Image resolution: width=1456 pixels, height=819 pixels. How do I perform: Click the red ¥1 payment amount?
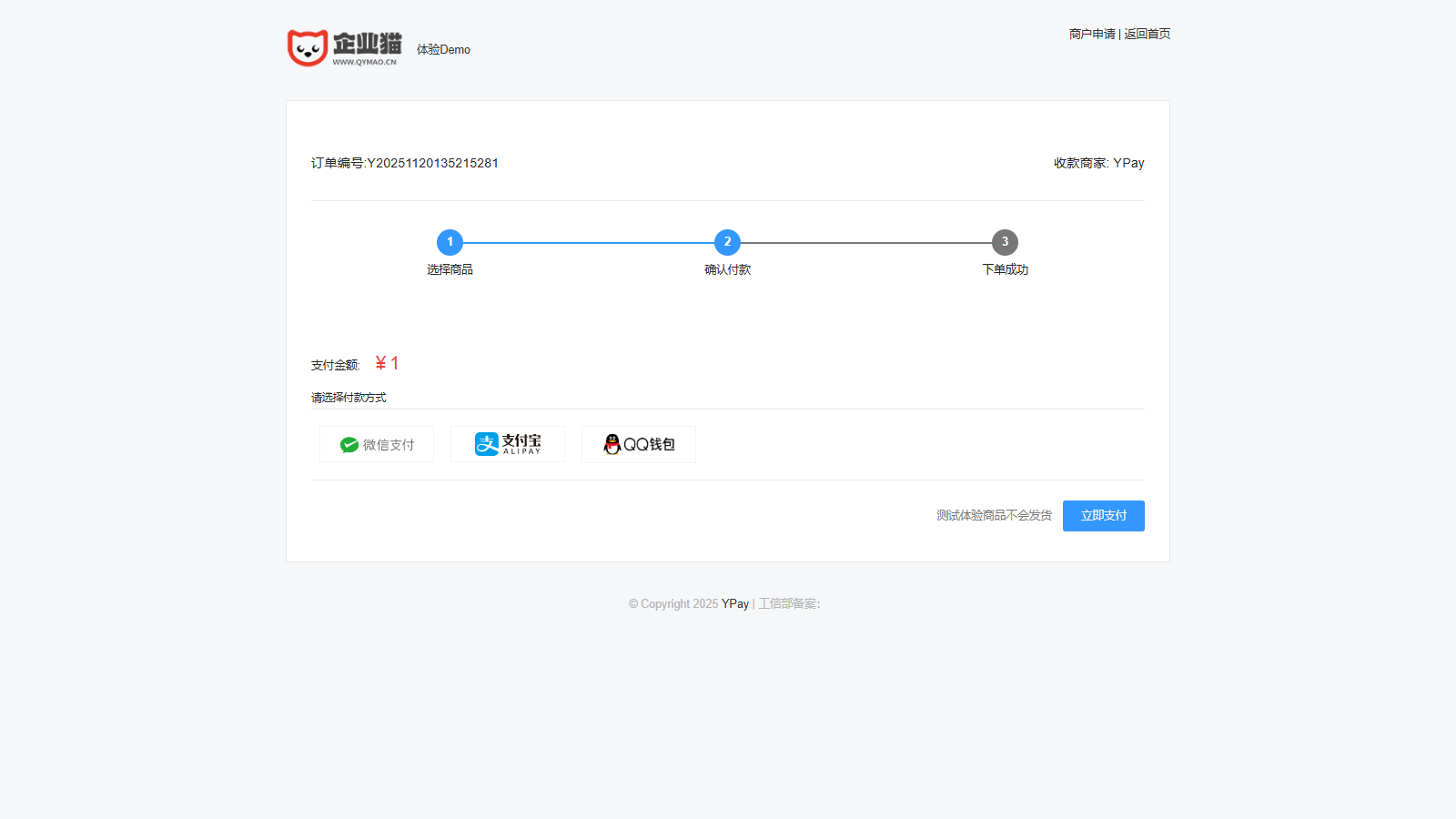[x=387, y=363]
